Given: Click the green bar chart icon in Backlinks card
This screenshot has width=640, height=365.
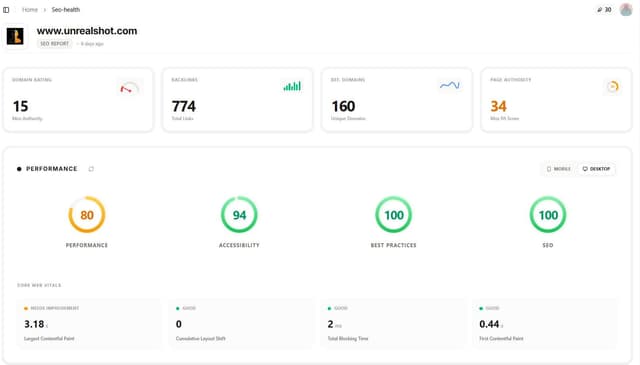Looking at the screenshot, I should tap(292, 86).
